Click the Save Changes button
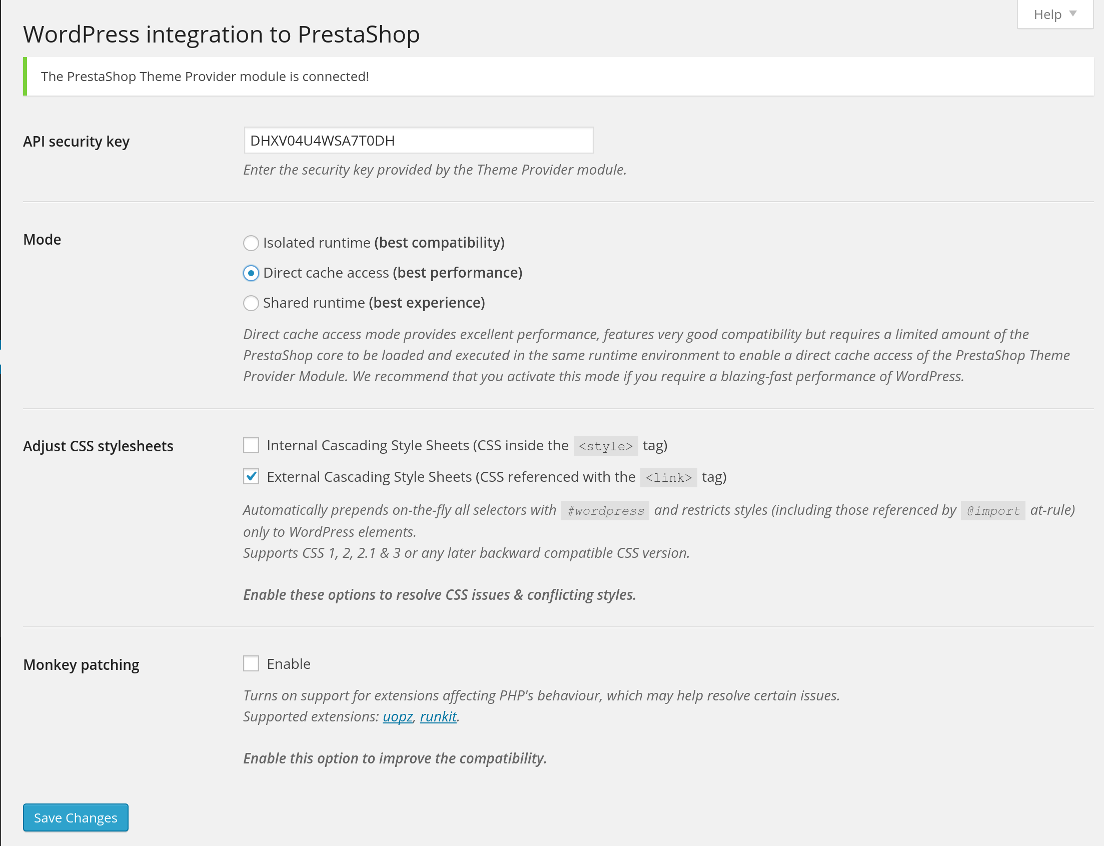 click(76, 818)
